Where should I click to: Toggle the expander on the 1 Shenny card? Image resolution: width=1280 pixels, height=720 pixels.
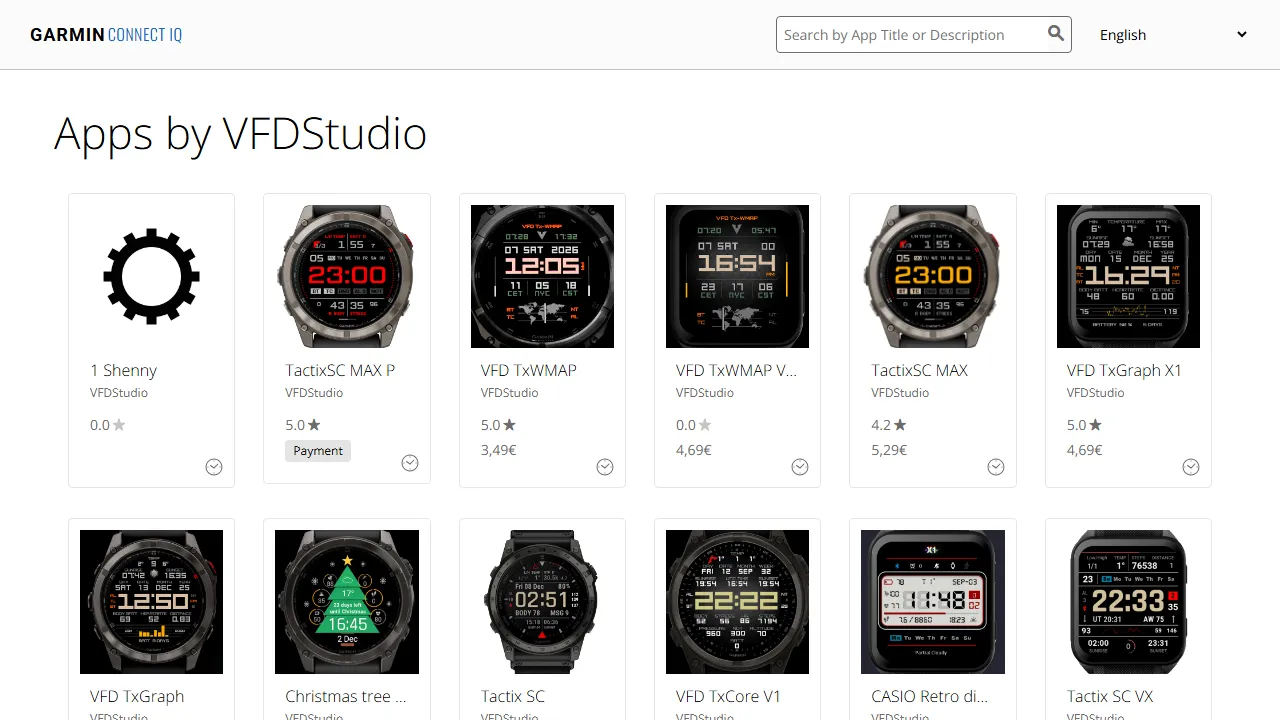point(214,466)
